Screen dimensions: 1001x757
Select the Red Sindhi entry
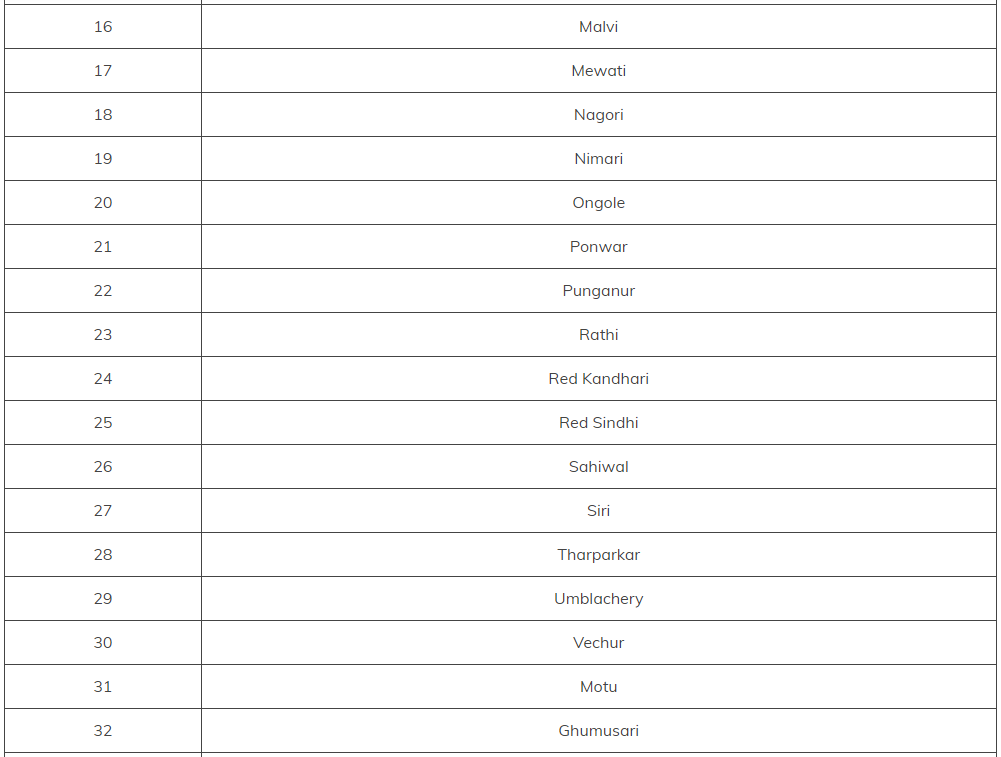(x=598, y=423)
